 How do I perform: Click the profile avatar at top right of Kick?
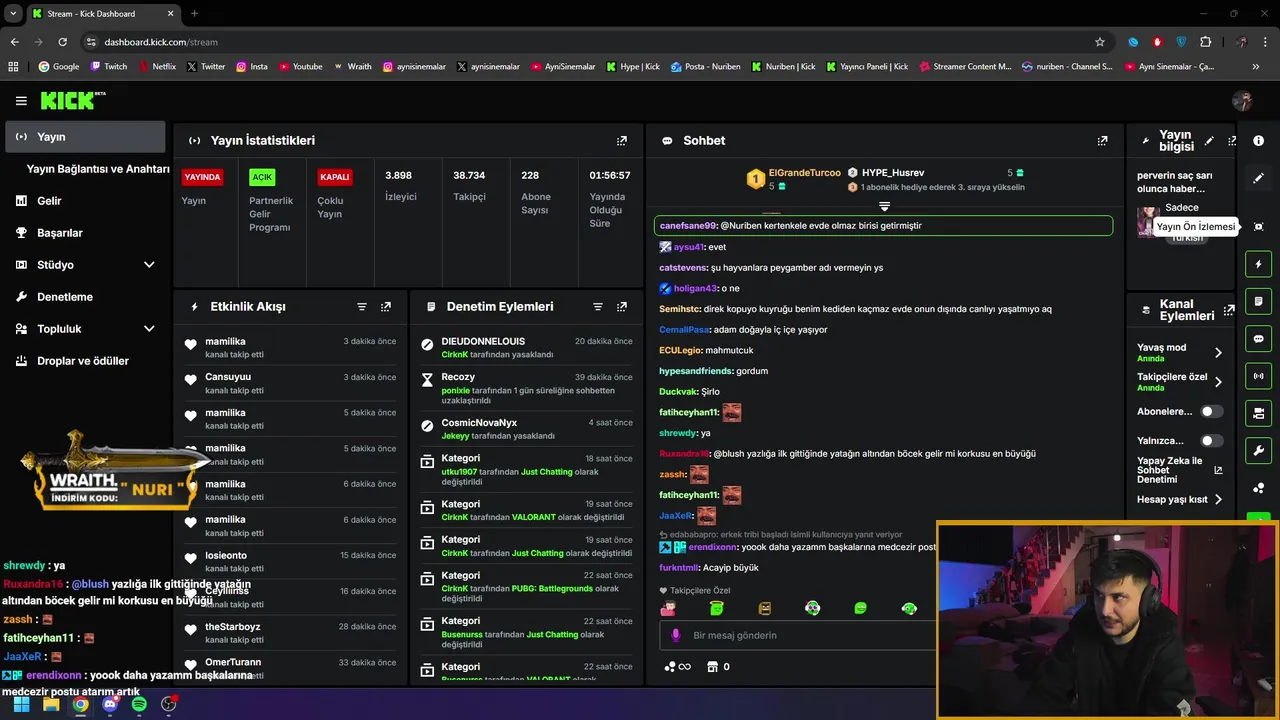coord(1242,101)
